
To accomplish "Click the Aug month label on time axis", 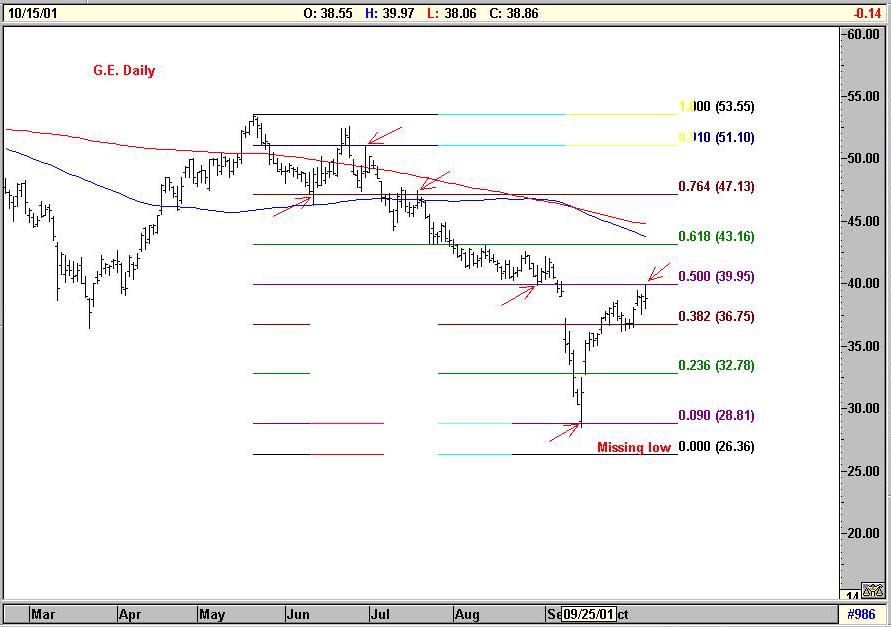I will point(467,614).
